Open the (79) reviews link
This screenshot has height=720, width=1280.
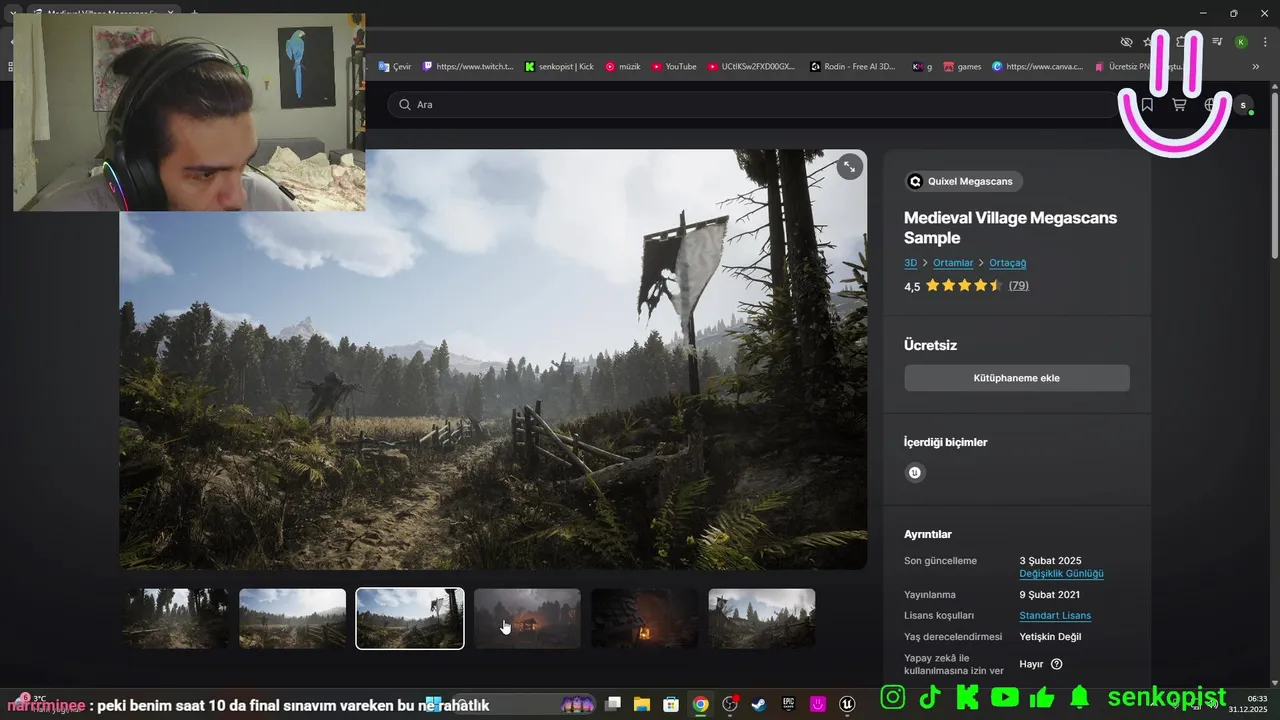(1018, 286)
